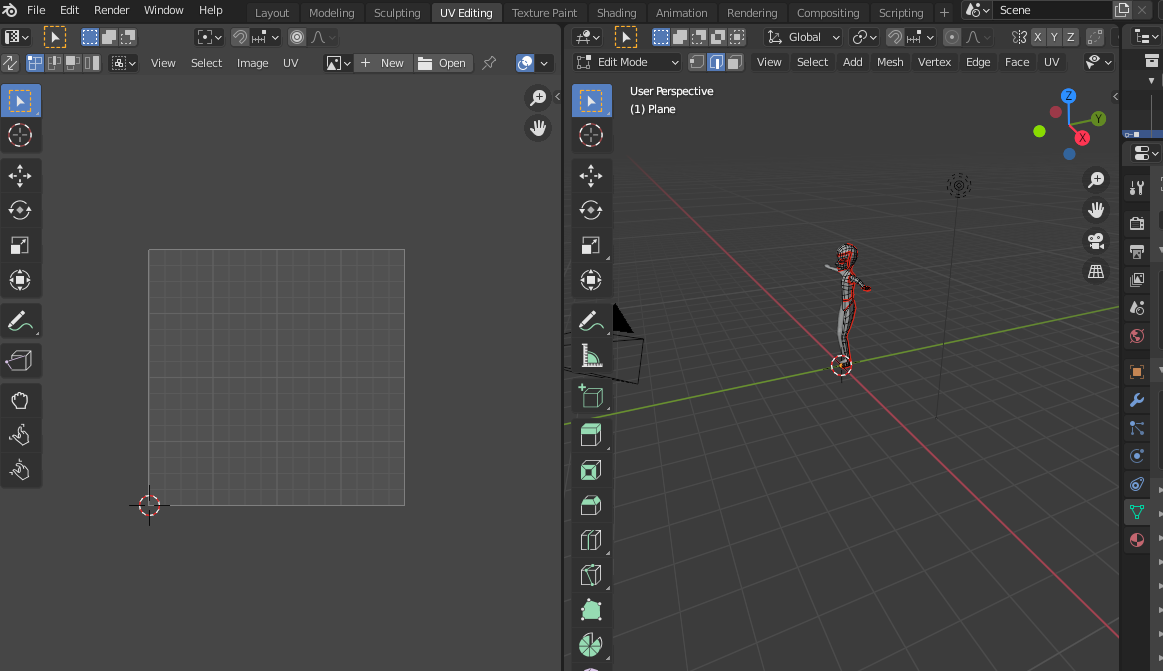This screenshot has height=671, width=1163.
Task: Select the Grab tool in UV editor
Action: tap(20, 401)
